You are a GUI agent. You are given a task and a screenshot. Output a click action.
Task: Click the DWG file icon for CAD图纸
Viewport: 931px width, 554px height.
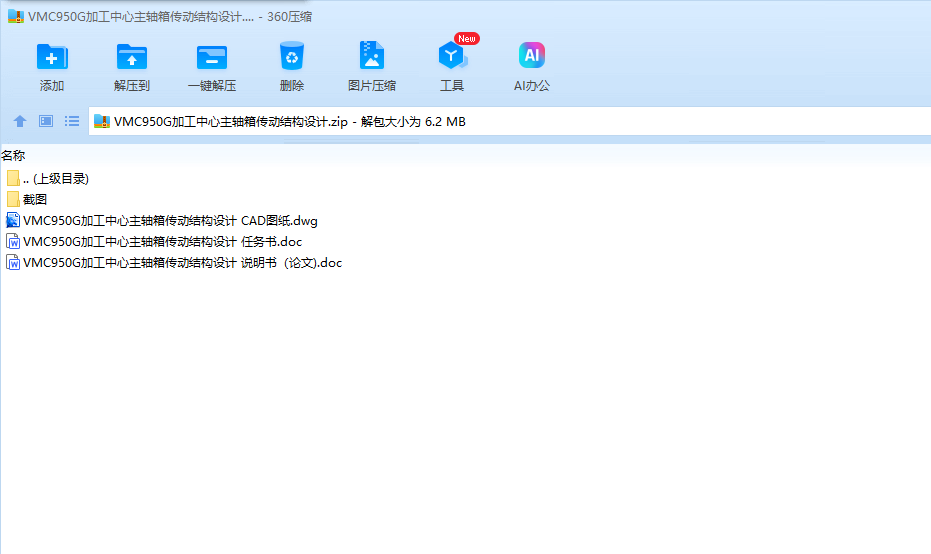tap(12, 220)
